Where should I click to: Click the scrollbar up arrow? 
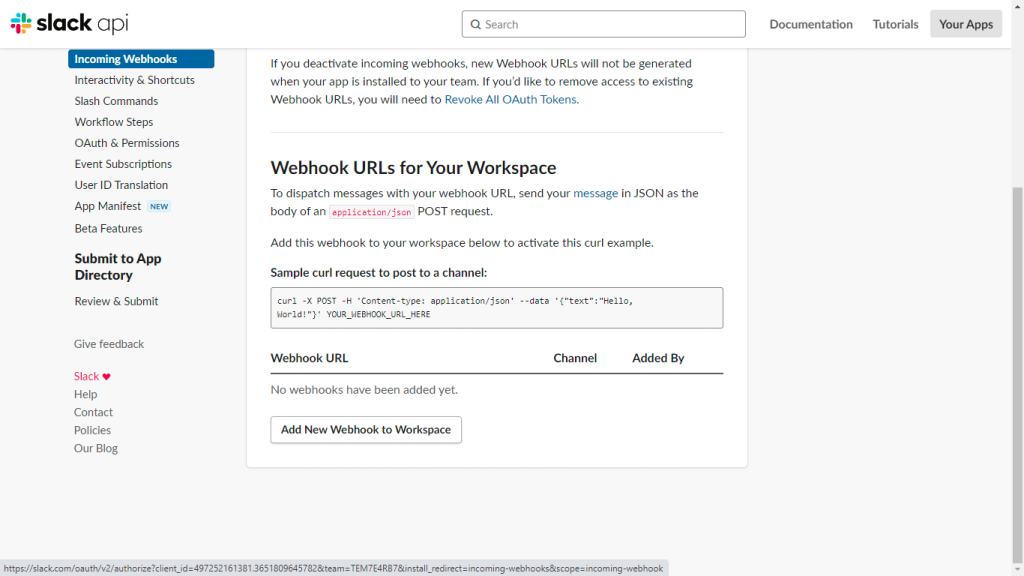[x=1017, y=5]
